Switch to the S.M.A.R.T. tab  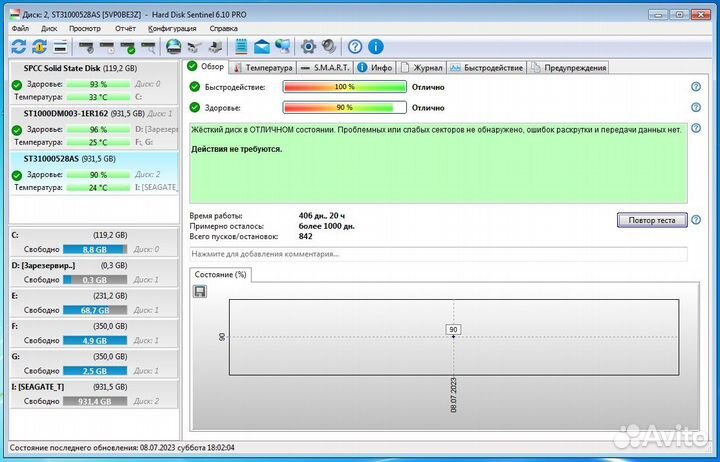[325, 68]
